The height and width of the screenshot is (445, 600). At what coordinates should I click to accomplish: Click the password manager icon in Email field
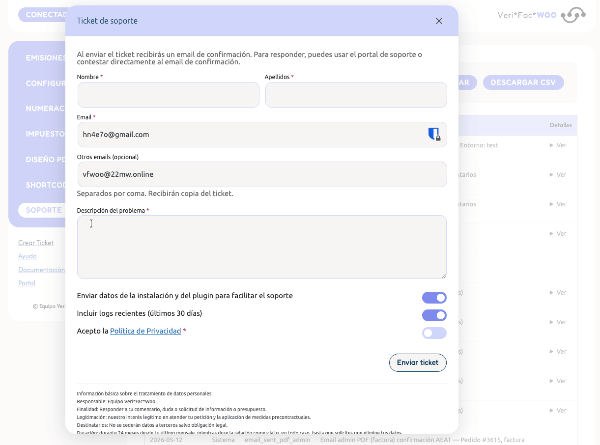[x=434, y=134]
